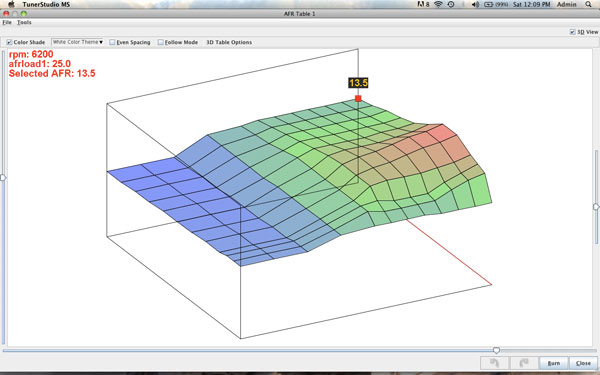This screenshot has width=600, height=375.
Task: Click the Close button
Action: click(x=583, y=363)
